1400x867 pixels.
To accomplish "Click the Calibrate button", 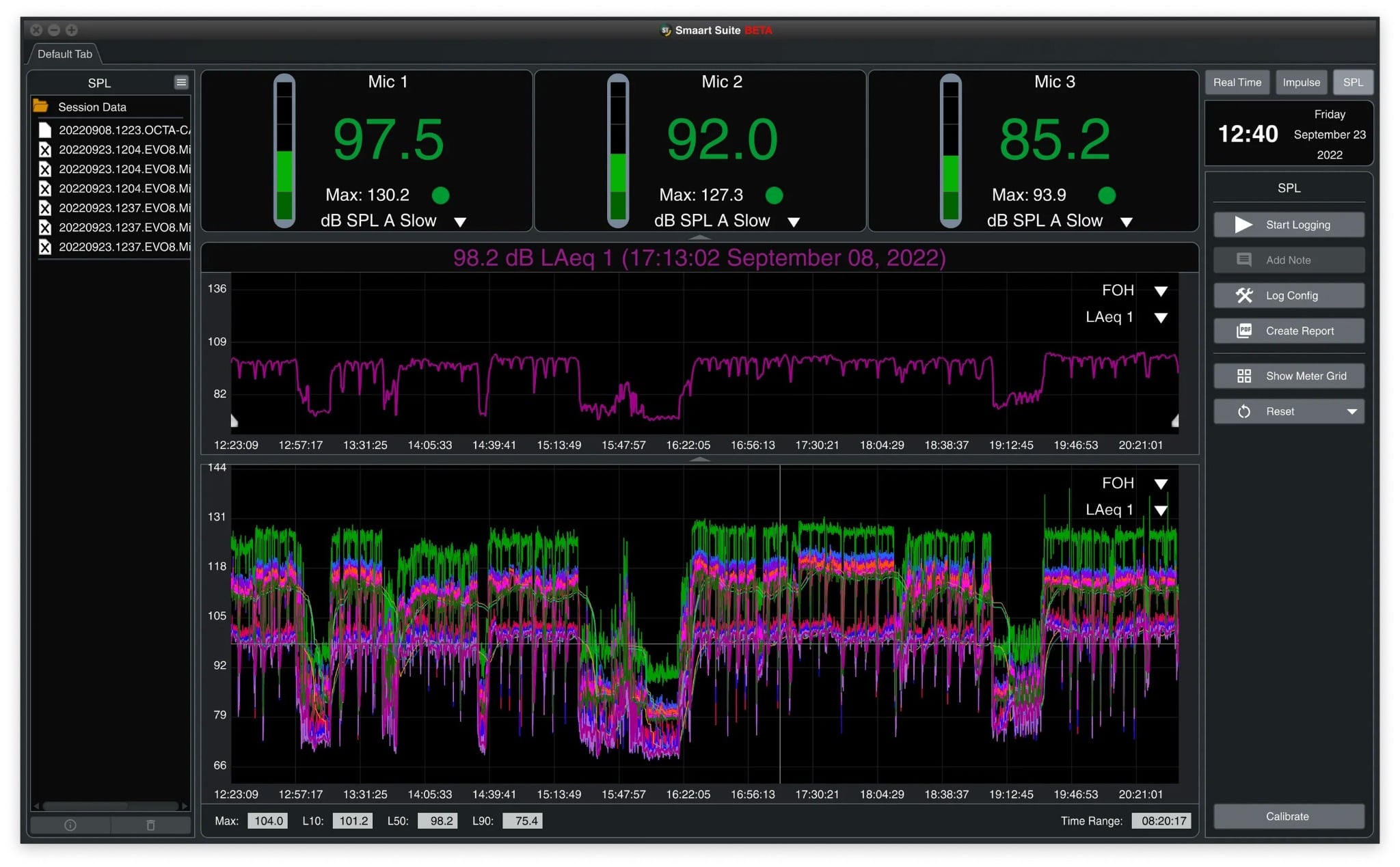I will tap(1287, 816).
